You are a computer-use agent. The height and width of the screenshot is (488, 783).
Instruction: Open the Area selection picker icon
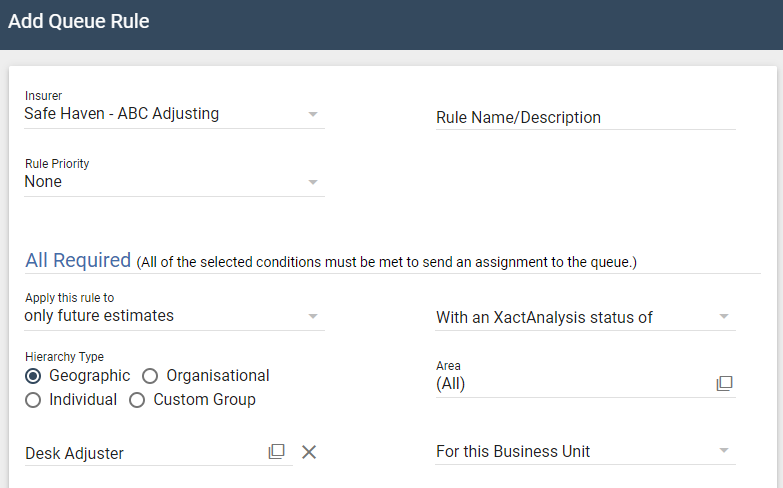coord(725,383)
